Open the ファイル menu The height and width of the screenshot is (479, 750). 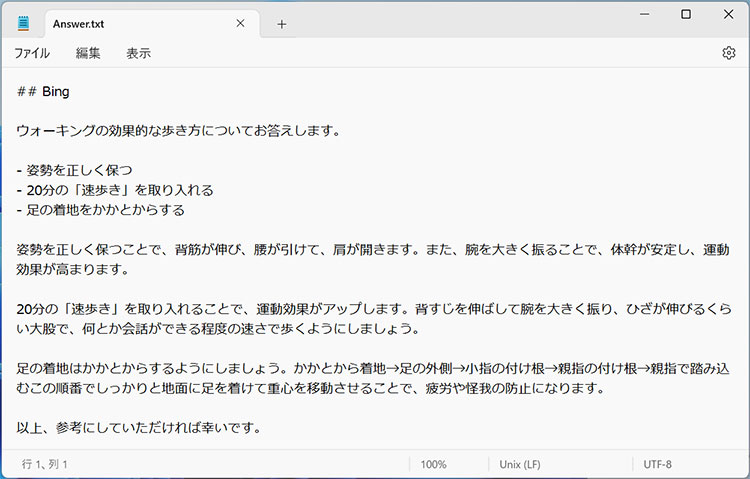point(32,53)
